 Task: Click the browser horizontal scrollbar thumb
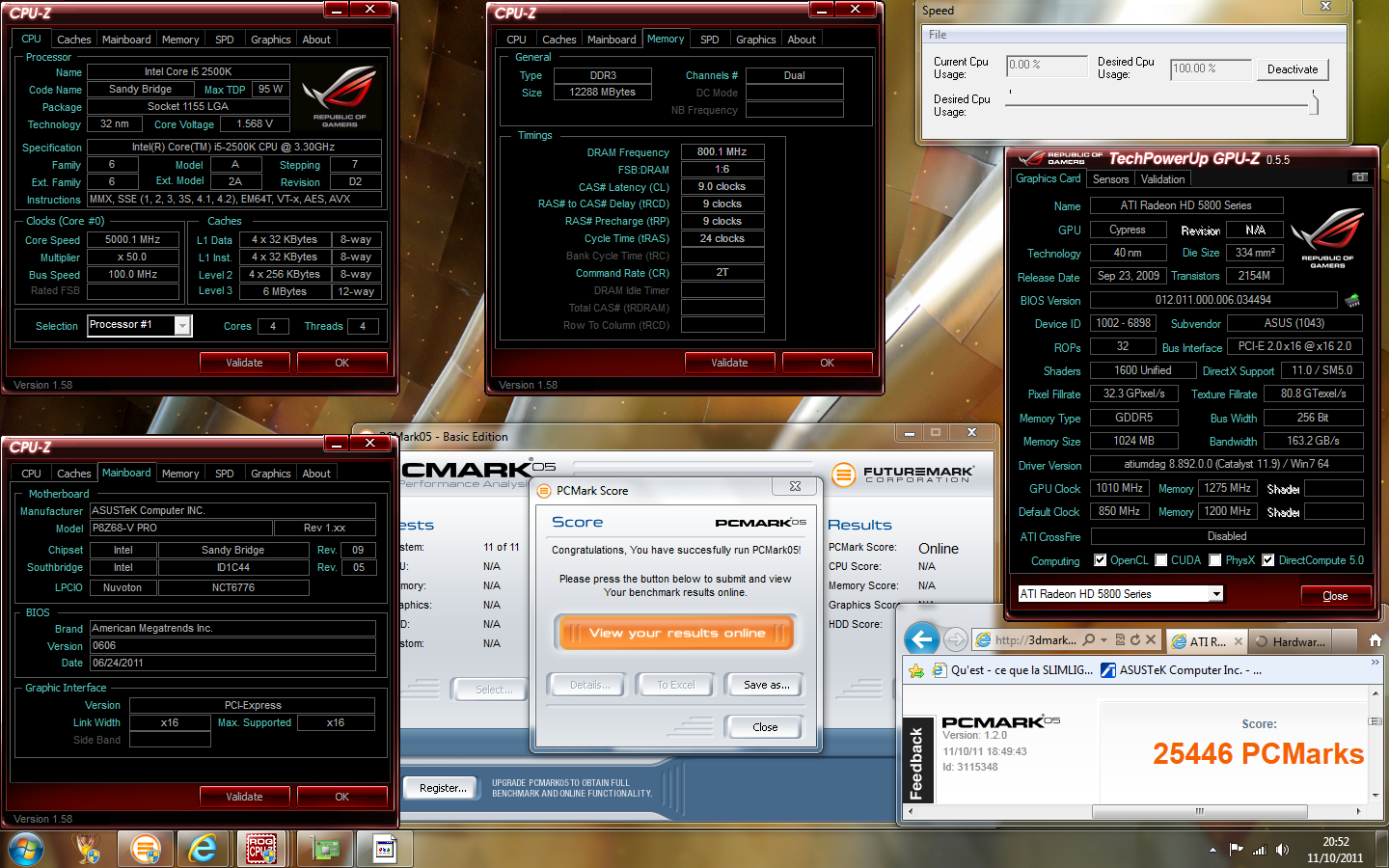coord(1200,811)
